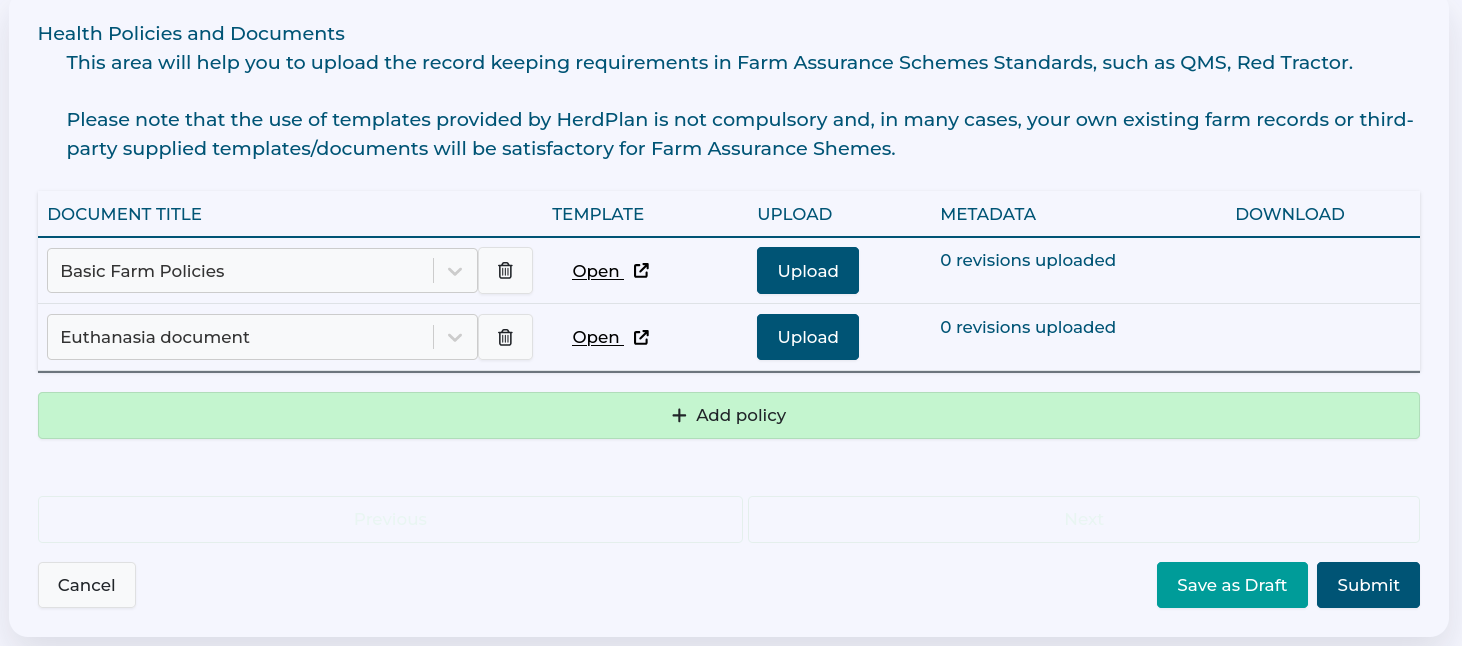Go to the Previous step
1462x646 pixels.
point(390,520)
